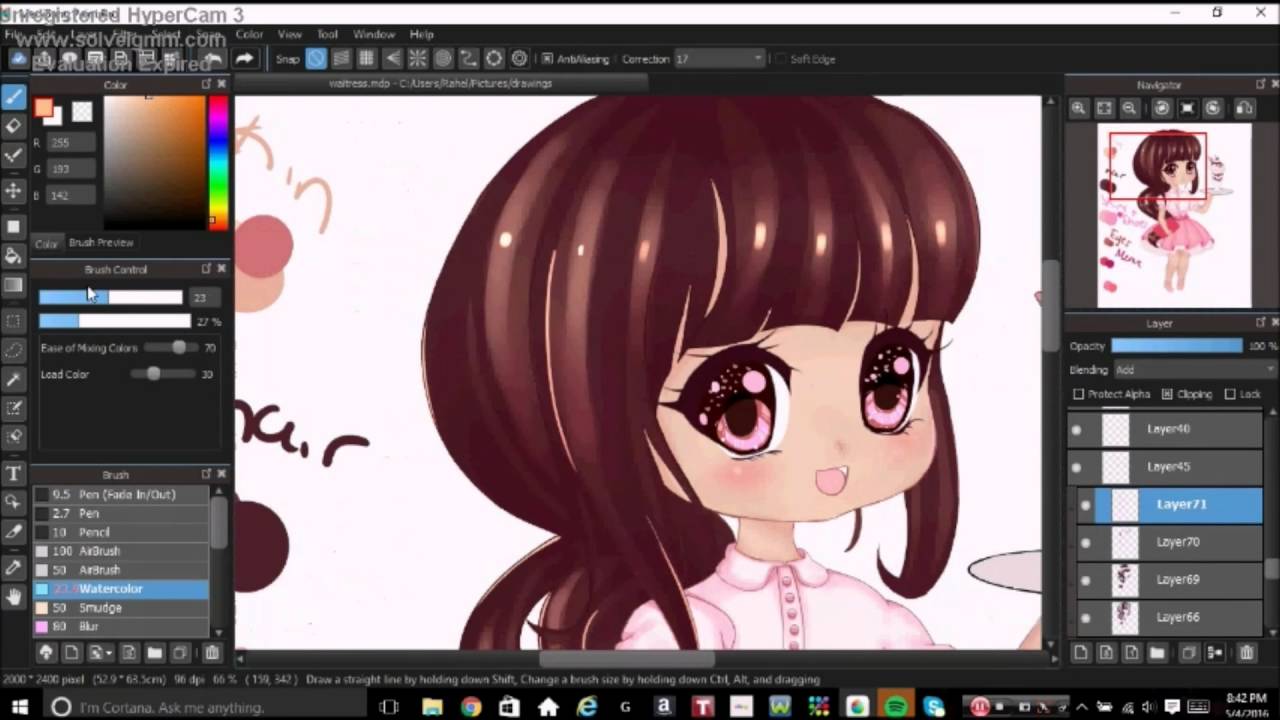
Task: Adjust the Load Color slider
Action: [x=164, y=374]
